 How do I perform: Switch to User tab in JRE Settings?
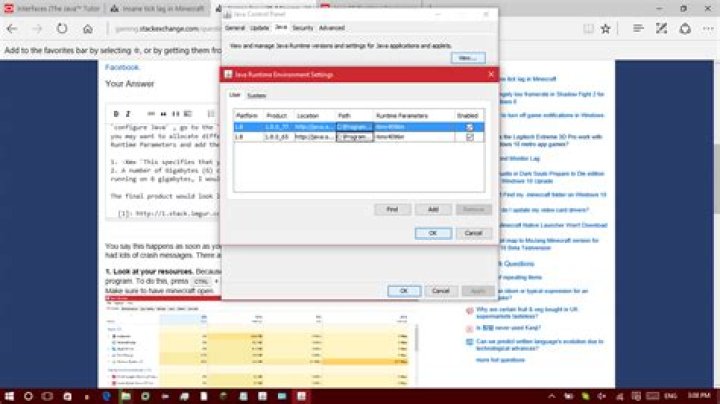235,95
